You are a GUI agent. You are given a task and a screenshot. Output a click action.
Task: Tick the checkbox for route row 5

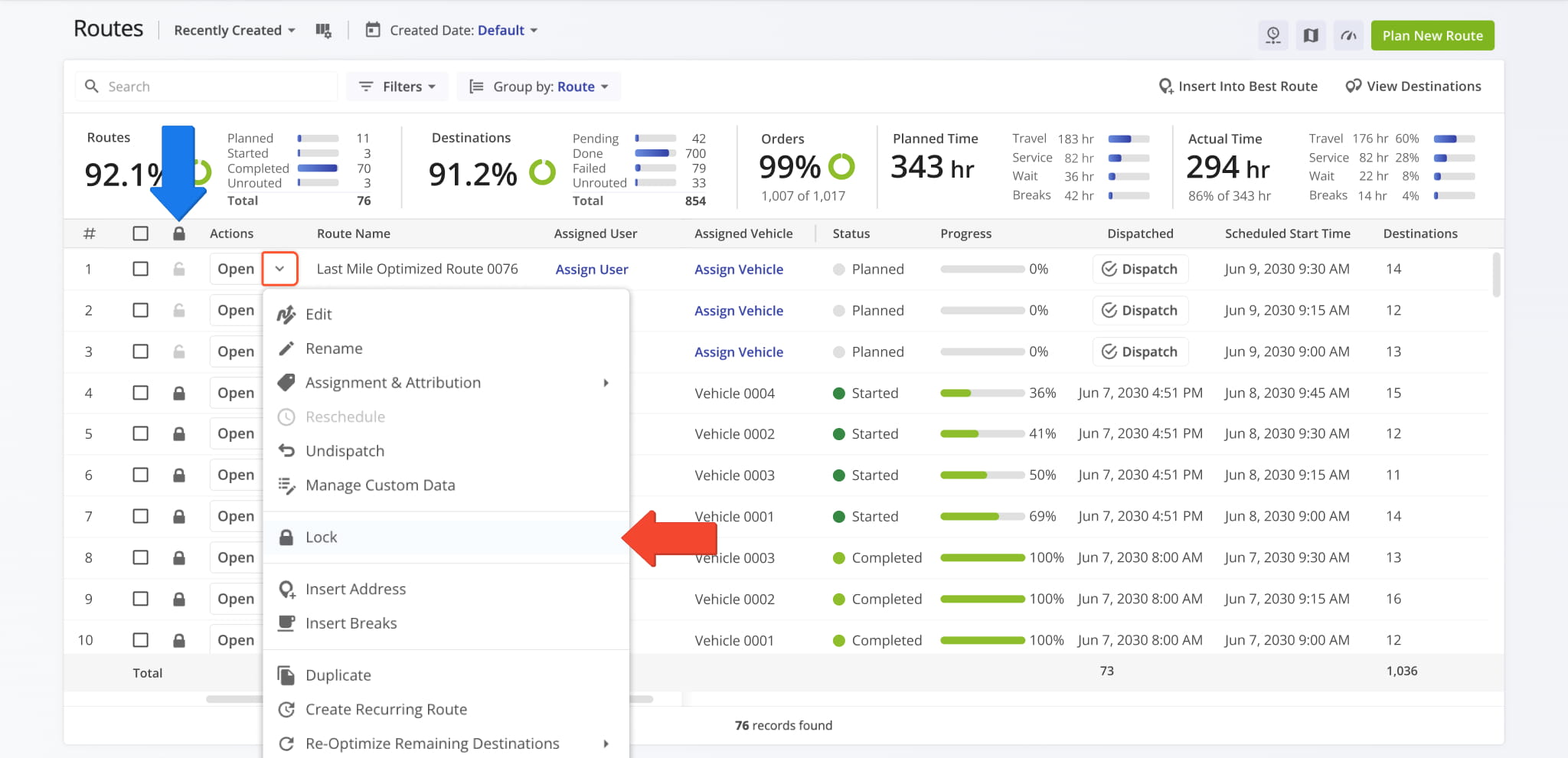click(x=140, y=433)
